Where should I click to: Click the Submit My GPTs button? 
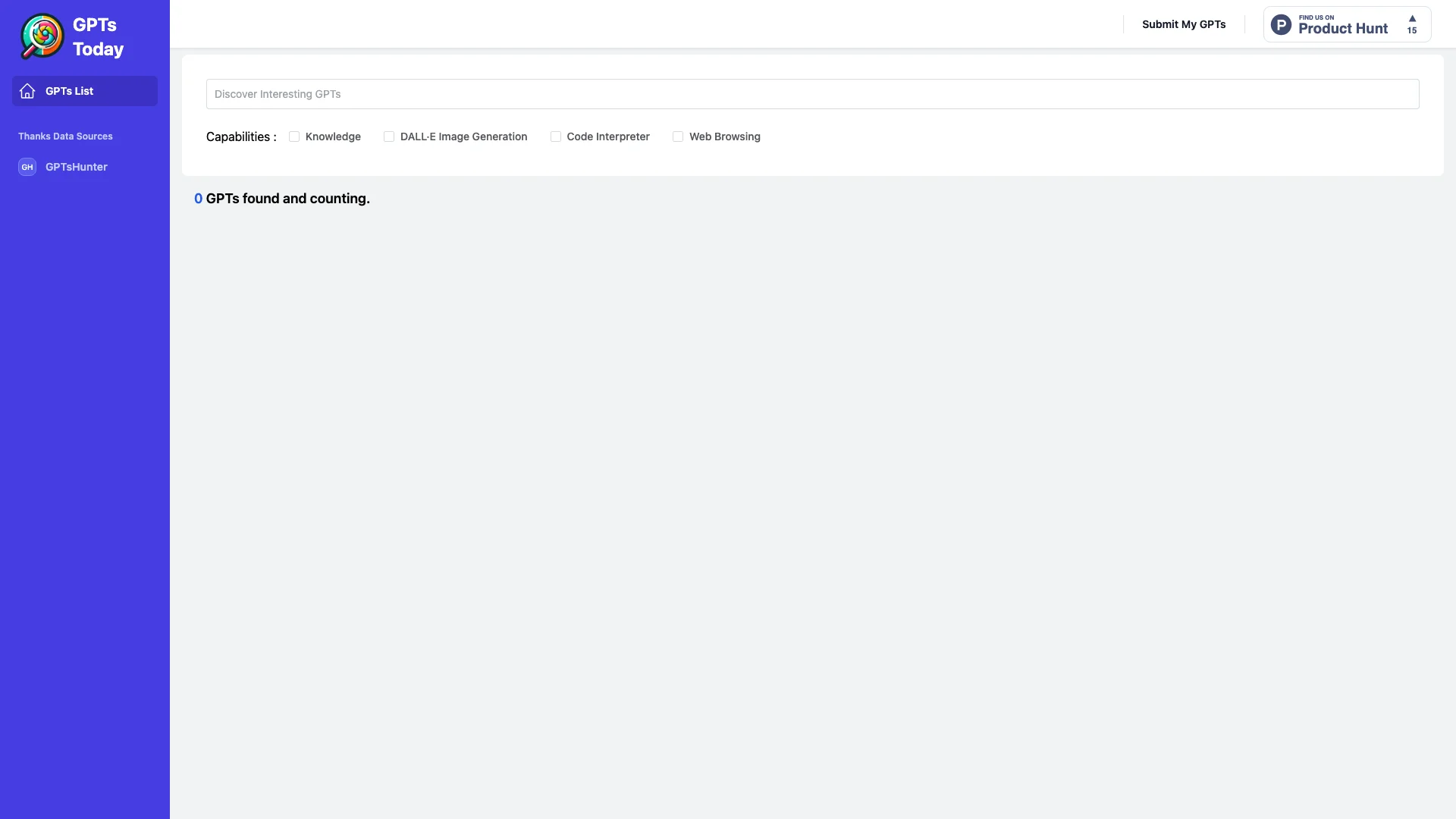1183,23
